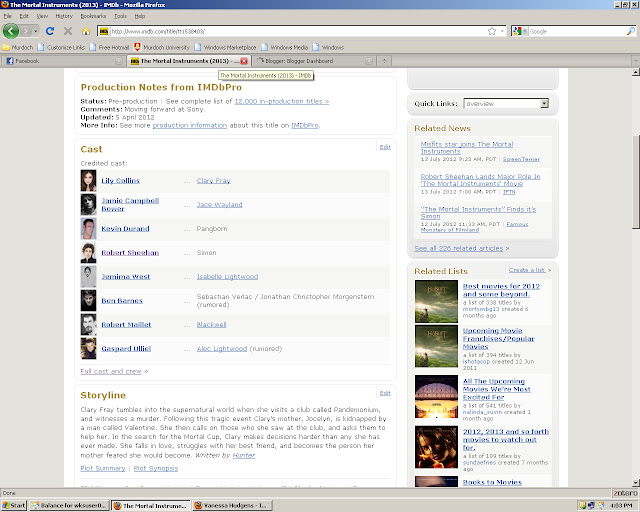
Task: Expand the address bar history dropdown
Action: pyautogui.click(x=502, y=31)
